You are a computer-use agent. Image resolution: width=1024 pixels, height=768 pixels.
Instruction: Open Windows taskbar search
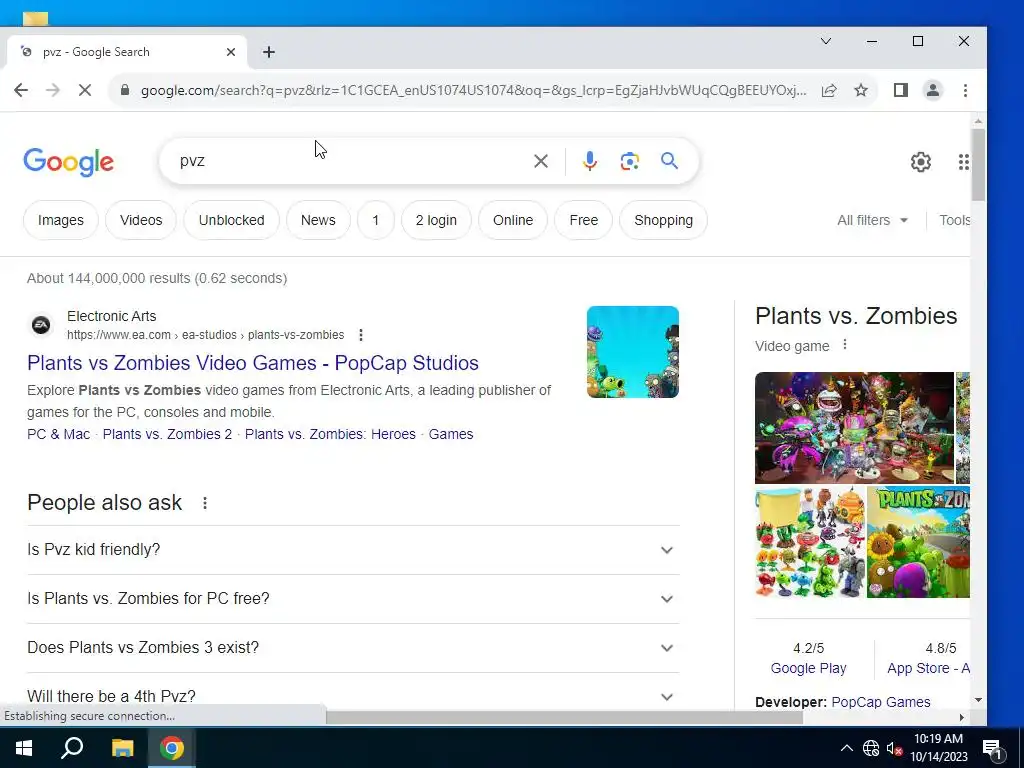point(72,748)
